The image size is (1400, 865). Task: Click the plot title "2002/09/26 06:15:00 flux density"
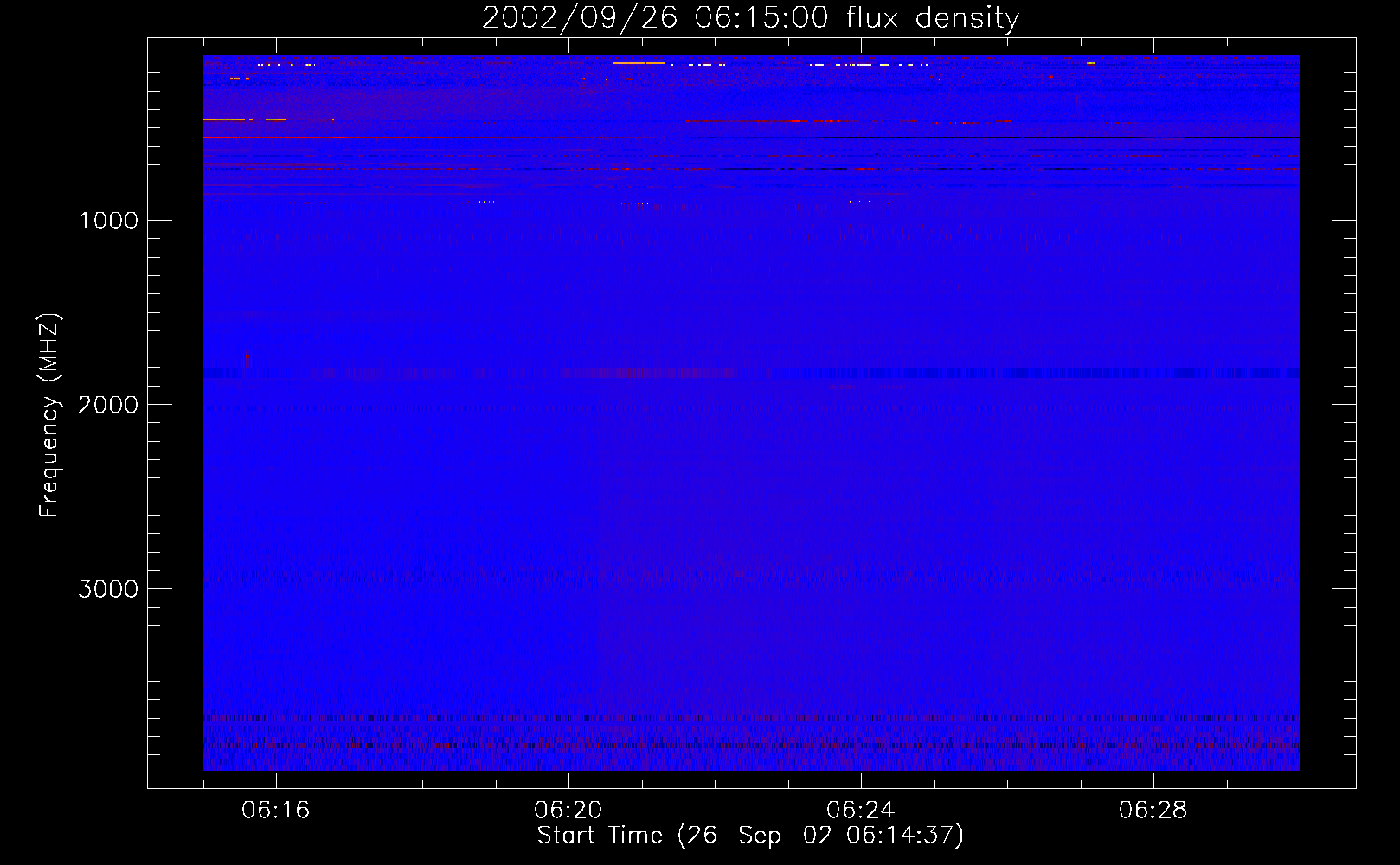point(750,18)
